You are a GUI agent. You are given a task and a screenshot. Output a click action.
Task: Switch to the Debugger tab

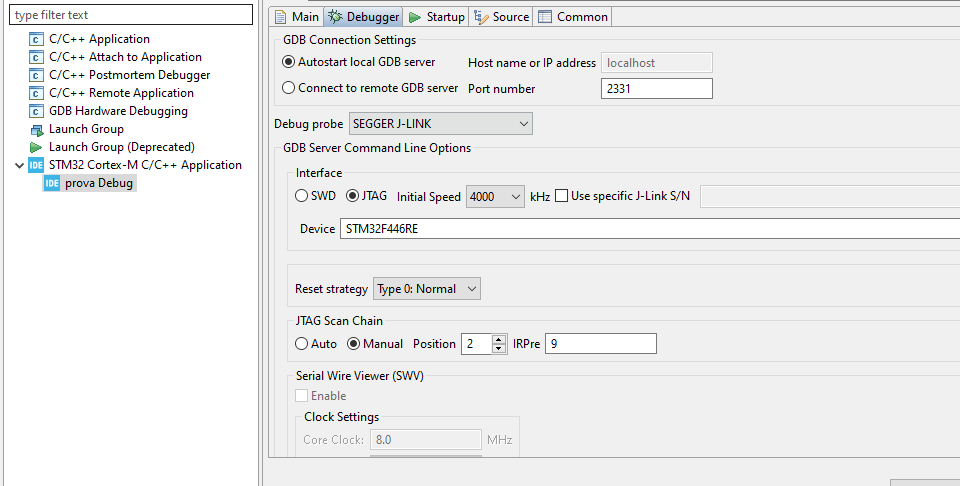coord(364,17)
